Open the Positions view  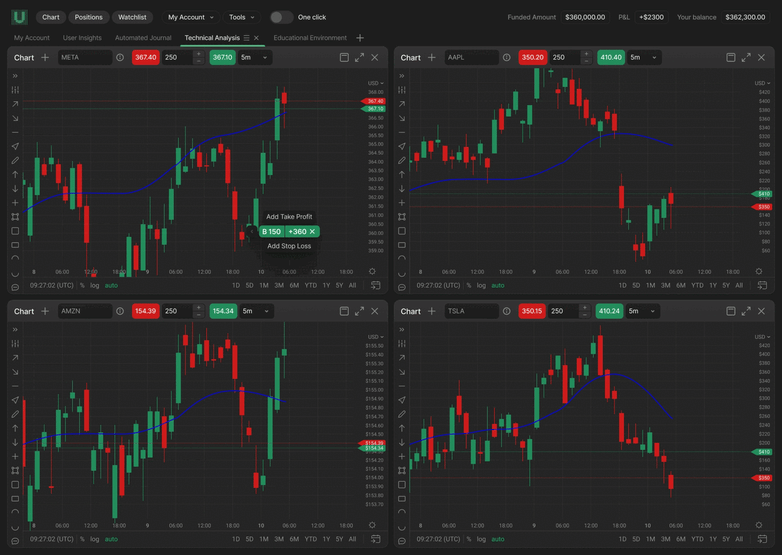89,17
